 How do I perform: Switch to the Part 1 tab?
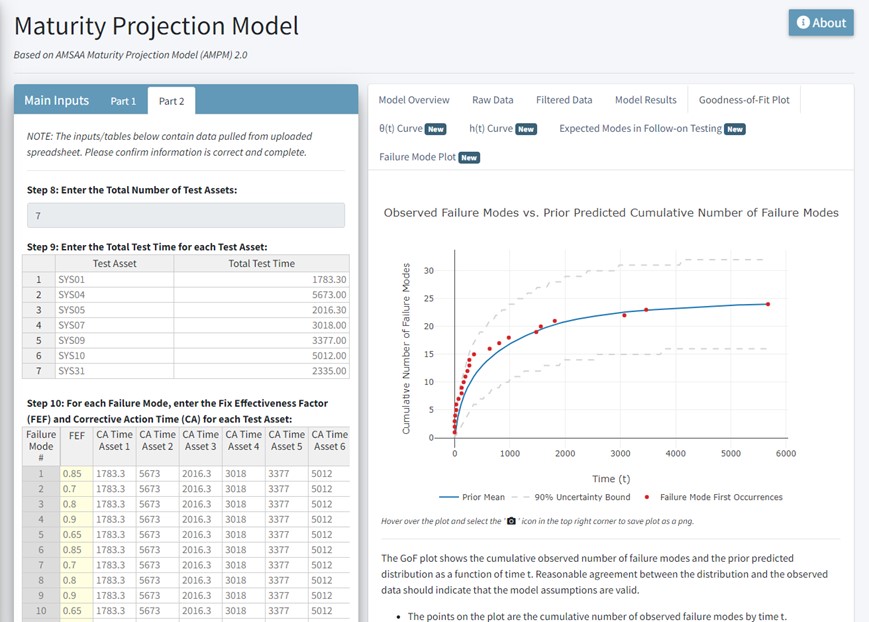(x=123, y=101)
